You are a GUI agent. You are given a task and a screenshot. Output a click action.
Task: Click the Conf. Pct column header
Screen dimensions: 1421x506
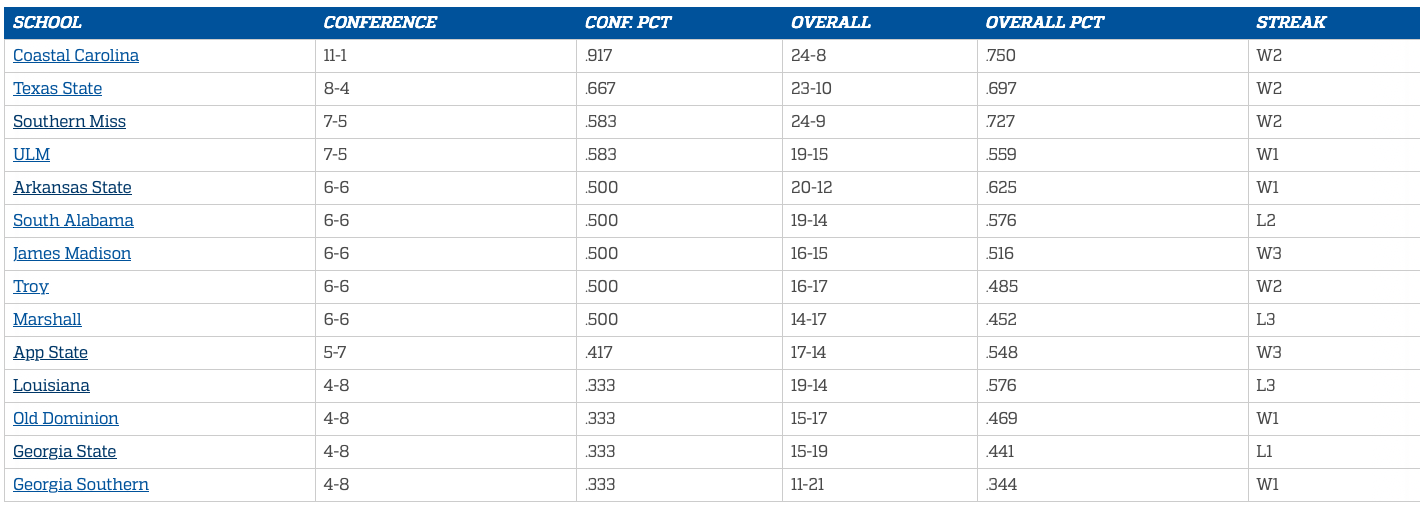tap(628, 23)
